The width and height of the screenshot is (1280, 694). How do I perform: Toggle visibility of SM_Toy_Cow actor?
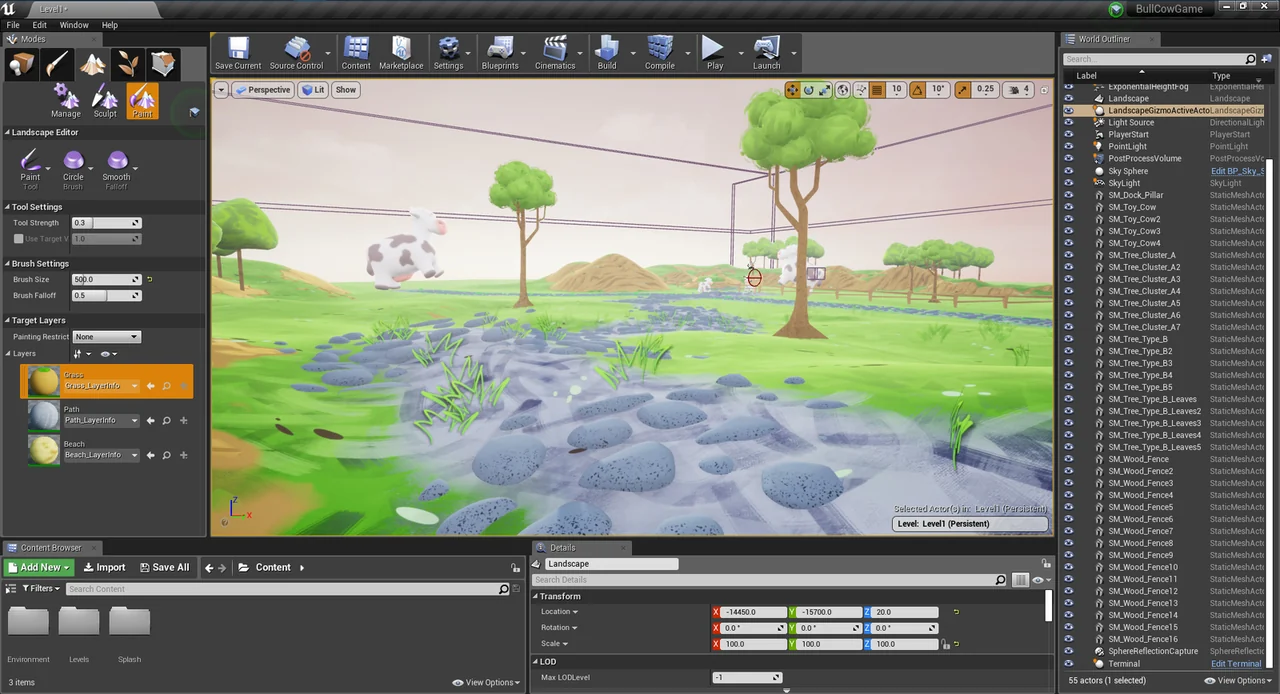pos(1068,207)
